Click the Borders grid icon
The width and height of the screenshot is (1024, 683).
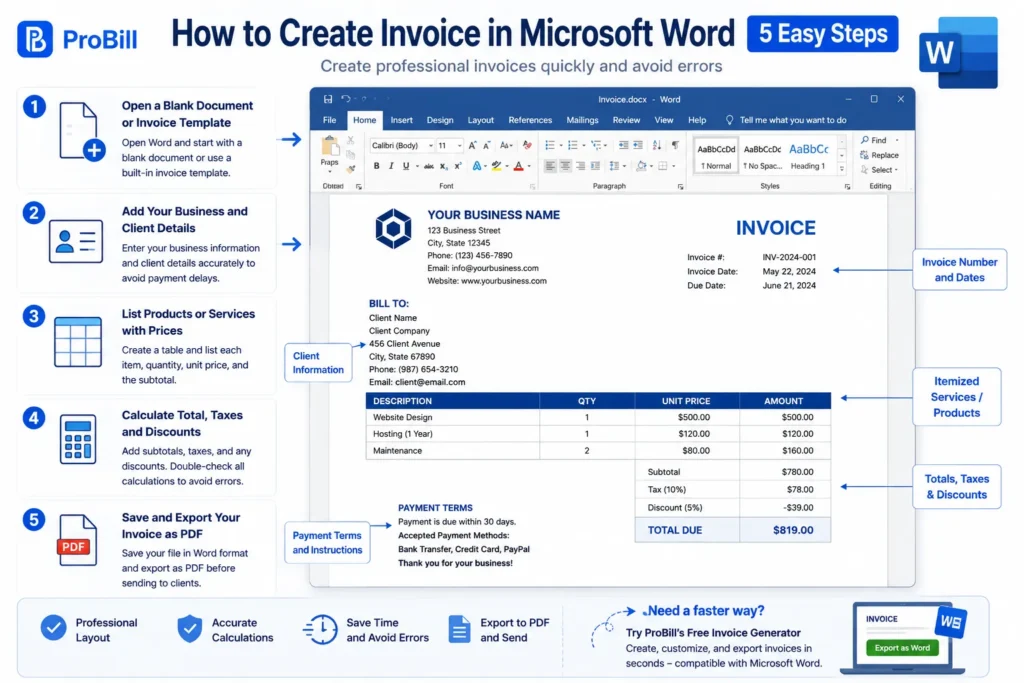(663, 166)
